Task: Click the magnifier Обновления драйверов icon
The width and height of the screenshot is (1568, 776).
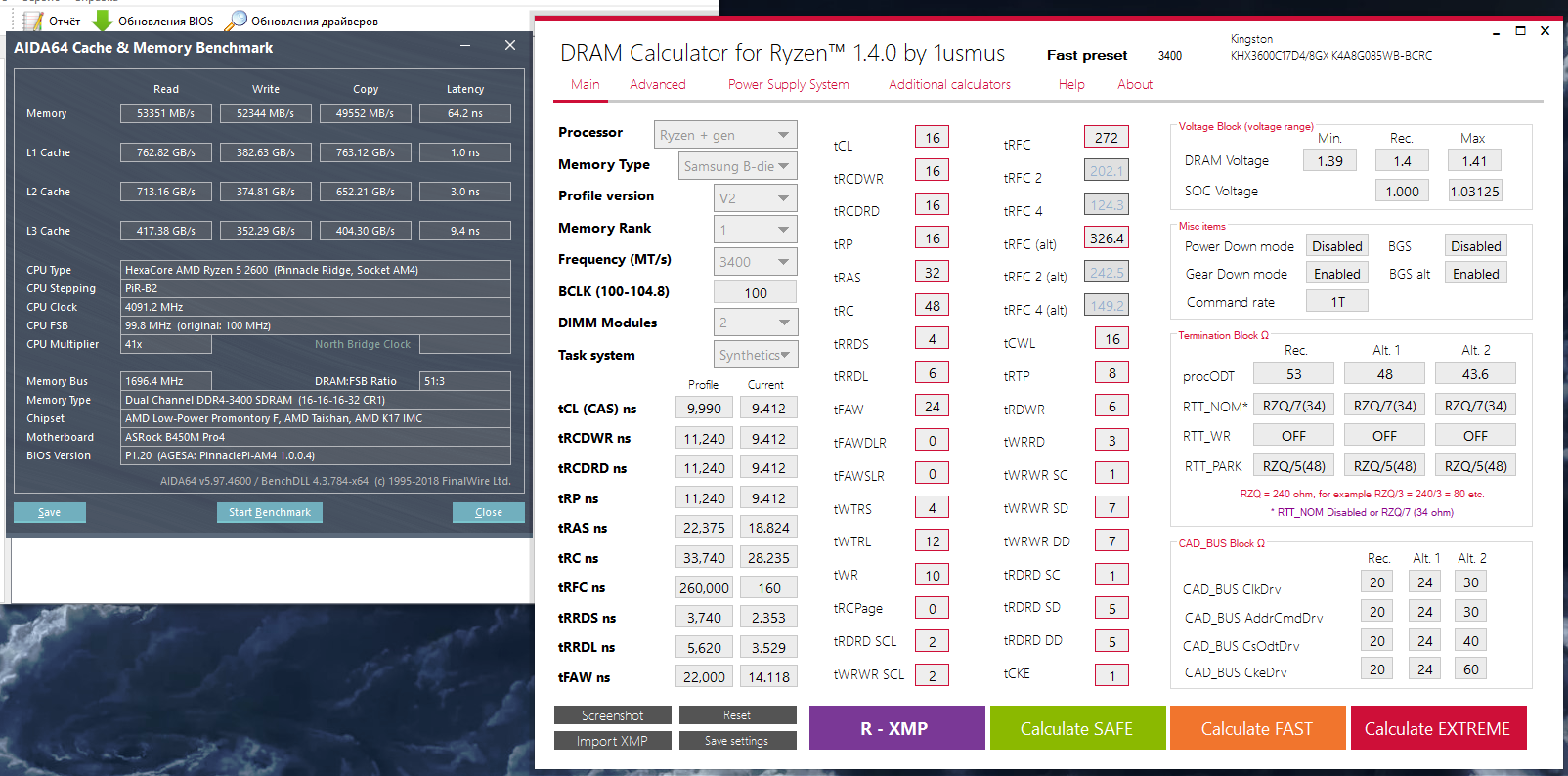Action: (236, 21)
